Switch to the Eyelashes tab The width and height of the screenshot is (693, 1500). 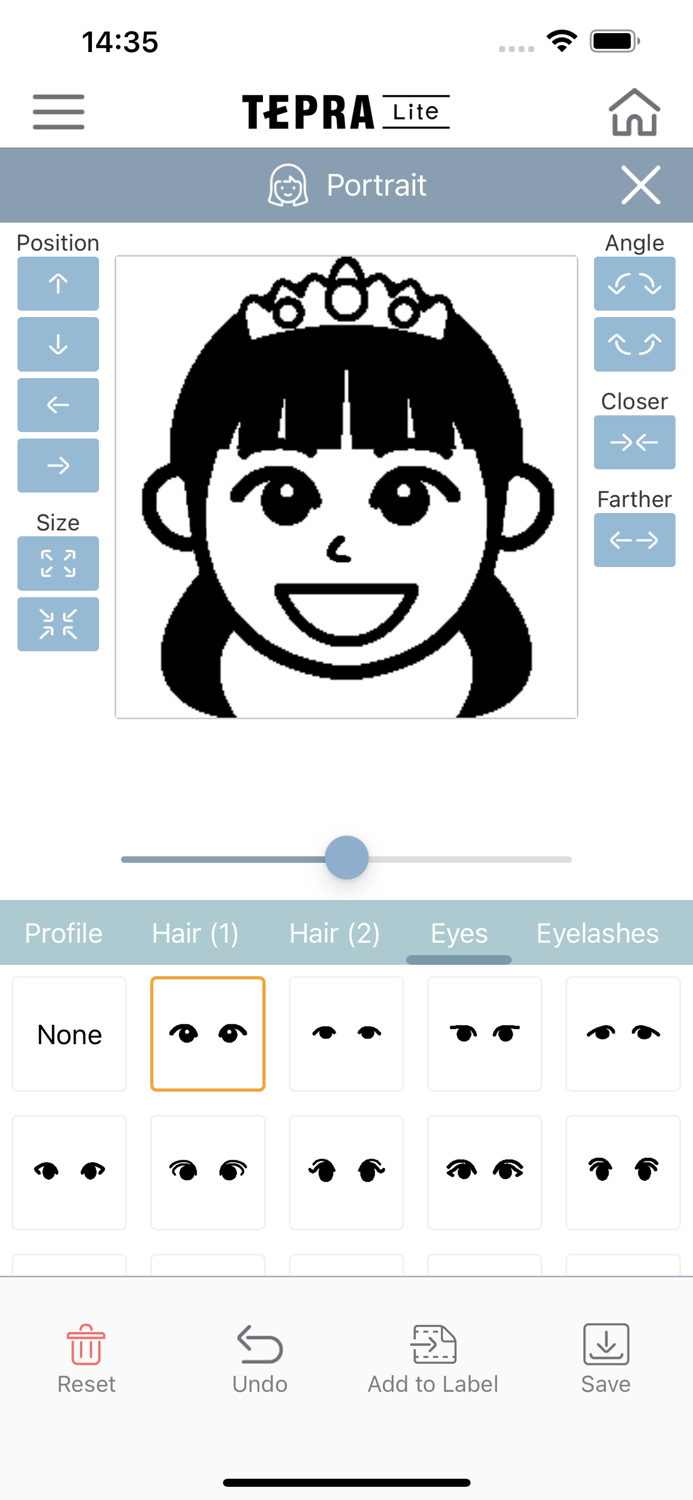point(597,933)
